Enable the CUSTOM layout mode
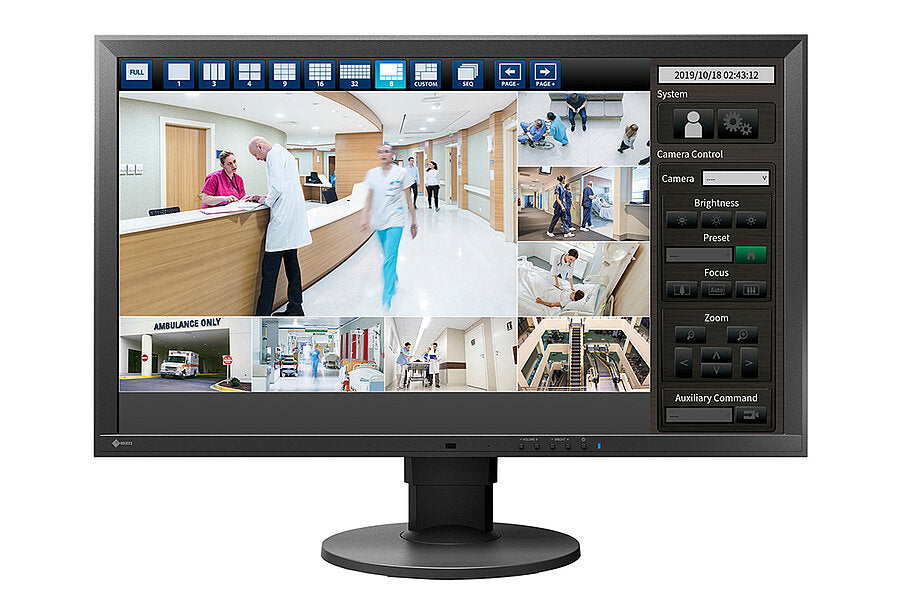 click(424, 70)
